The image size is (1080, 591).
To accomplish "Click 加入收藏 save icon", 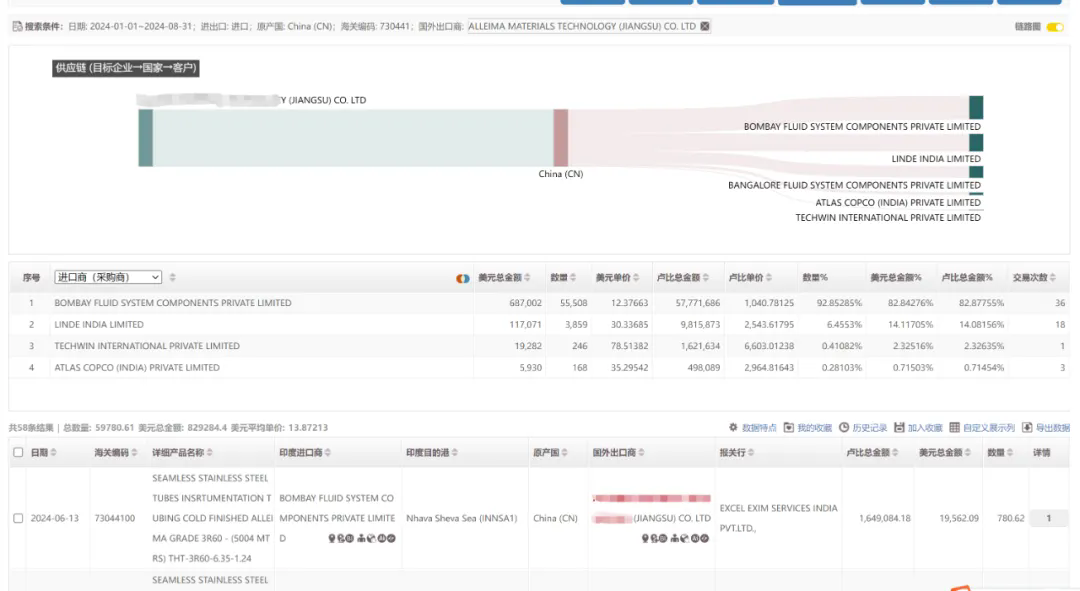I will (x=900, y=428).
